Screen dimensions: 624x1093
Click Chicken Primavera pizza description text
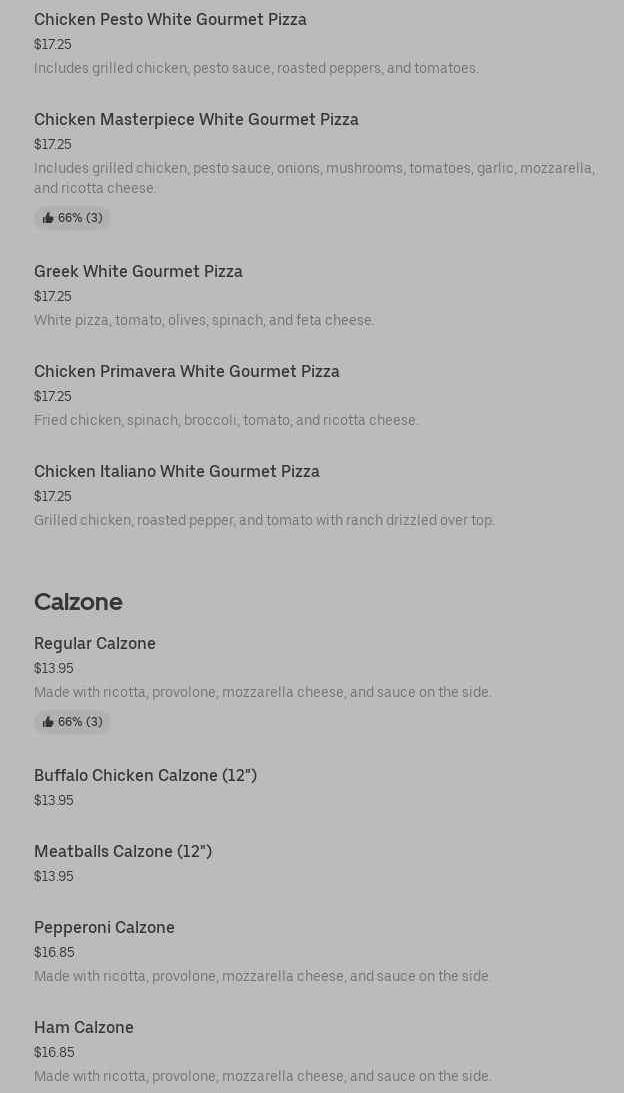tap(226, 421)
